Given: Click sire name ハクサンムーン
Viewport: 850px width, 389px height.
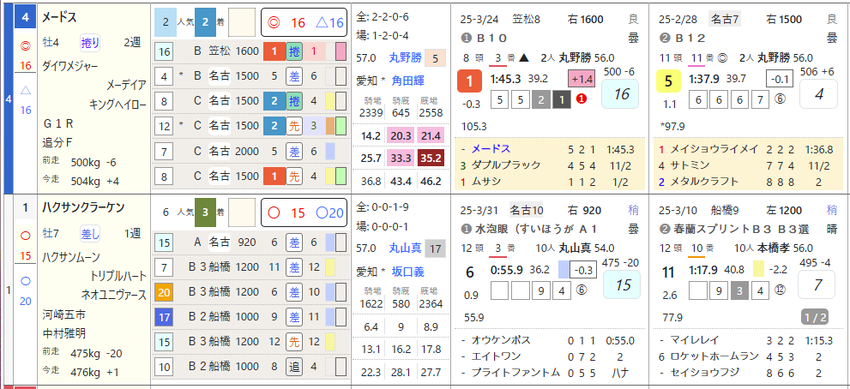Looking at the screenshot, I should coord(70,257).
